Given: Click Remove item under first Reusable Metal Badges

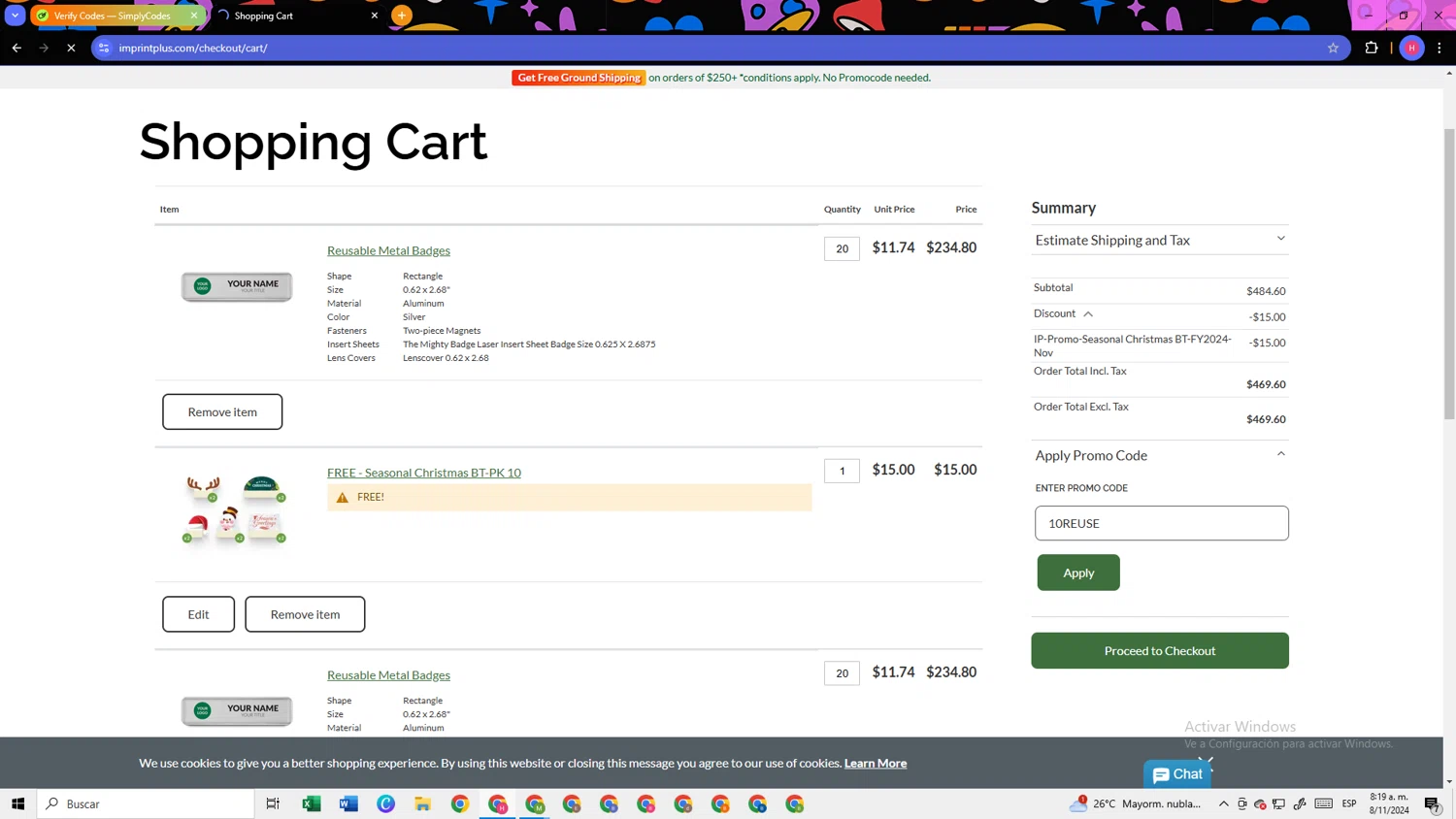Looking at the screenshot, I should tap(222, 411).
